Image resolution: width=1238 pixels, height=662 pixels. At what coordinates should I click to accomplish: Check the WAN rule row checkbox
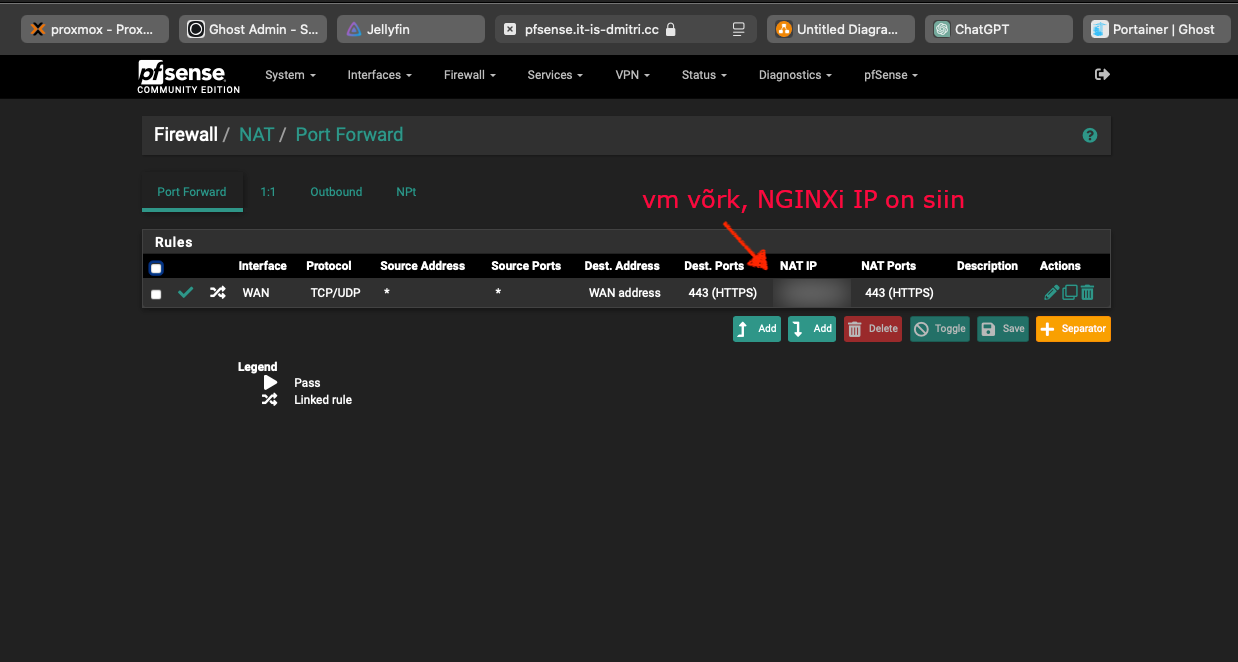156,294
